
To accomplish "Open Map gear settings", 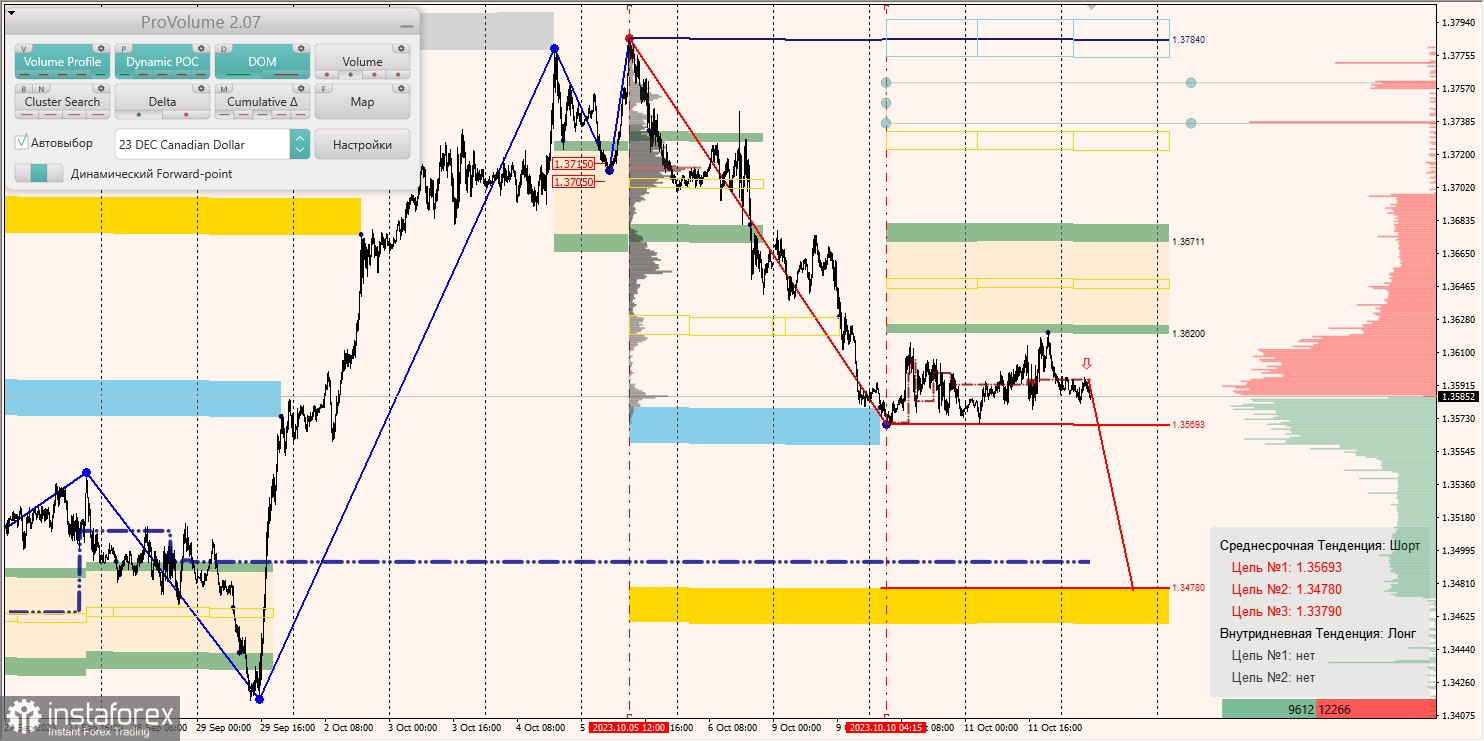I will click(x=400, y=88).
